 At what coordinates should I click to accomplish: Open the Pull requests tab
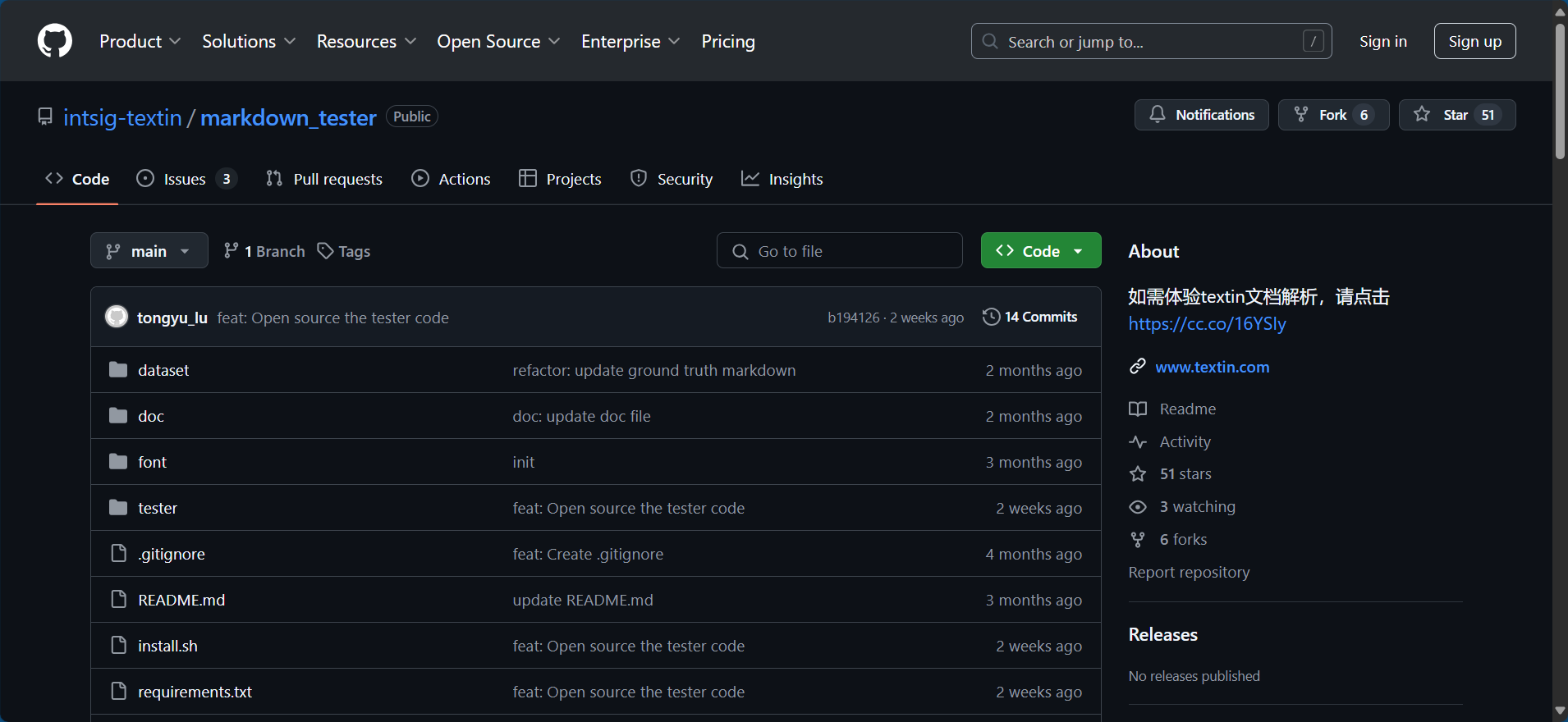324,179
